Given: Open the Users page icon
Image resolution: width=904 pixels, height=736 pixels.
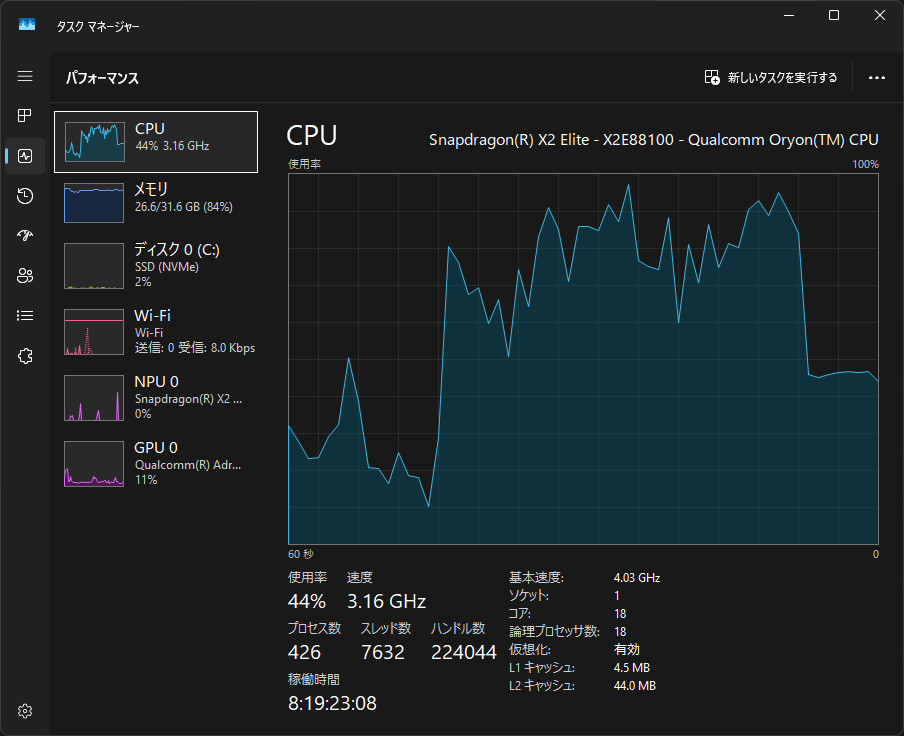Looking at the screenshot, I should 26,276.
